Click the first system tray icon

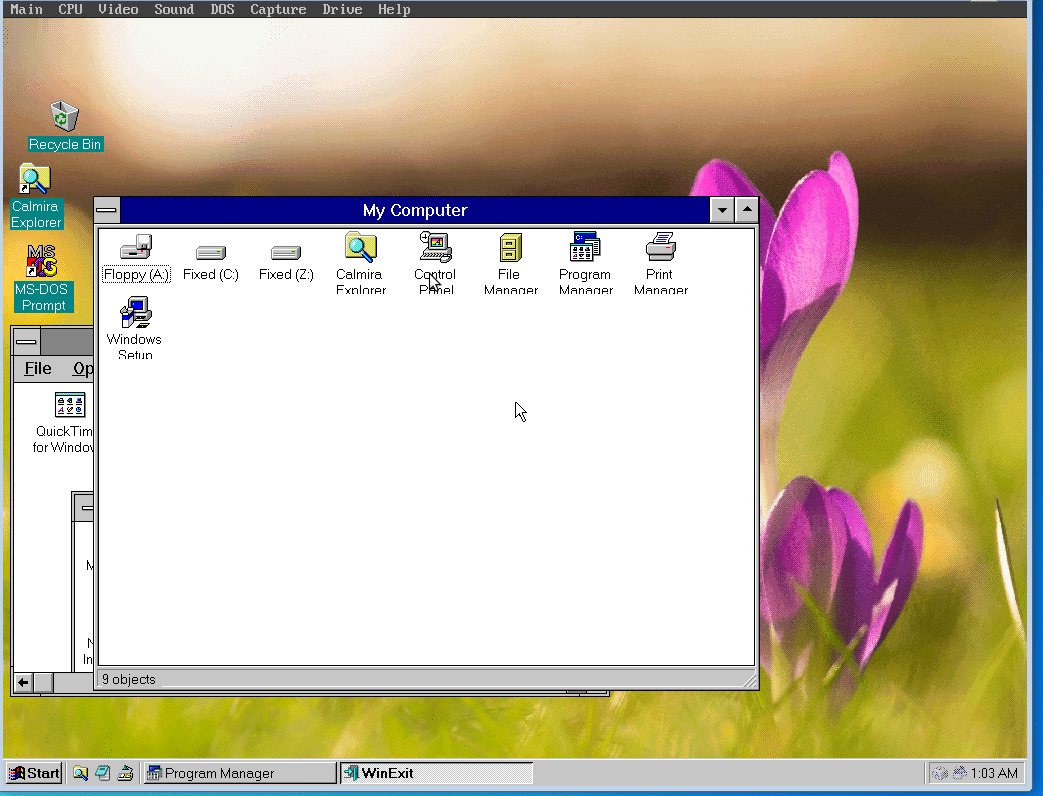pos(939,773)
